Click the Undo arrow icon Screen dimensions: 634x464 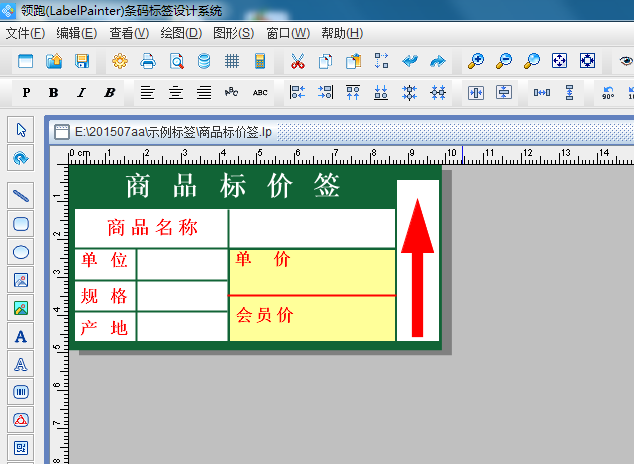click(410, 62)
